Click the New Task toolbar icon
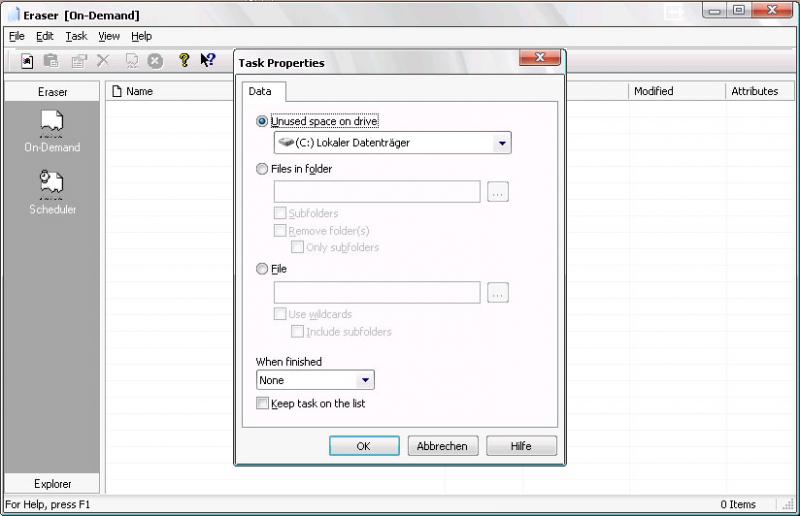 tap(27, 61)
